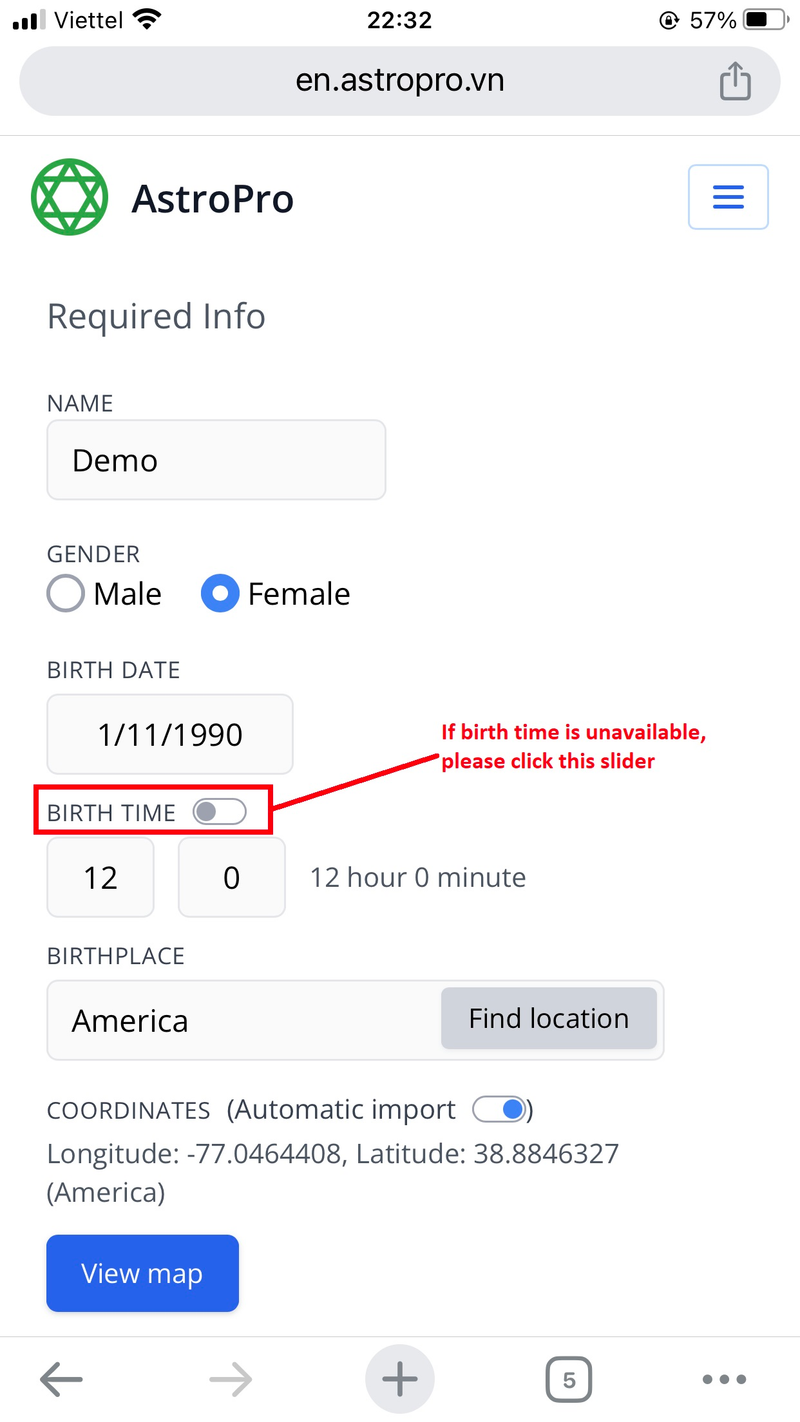
Task: Open a new tab with the plus icon
Action: click(400, 1378)
